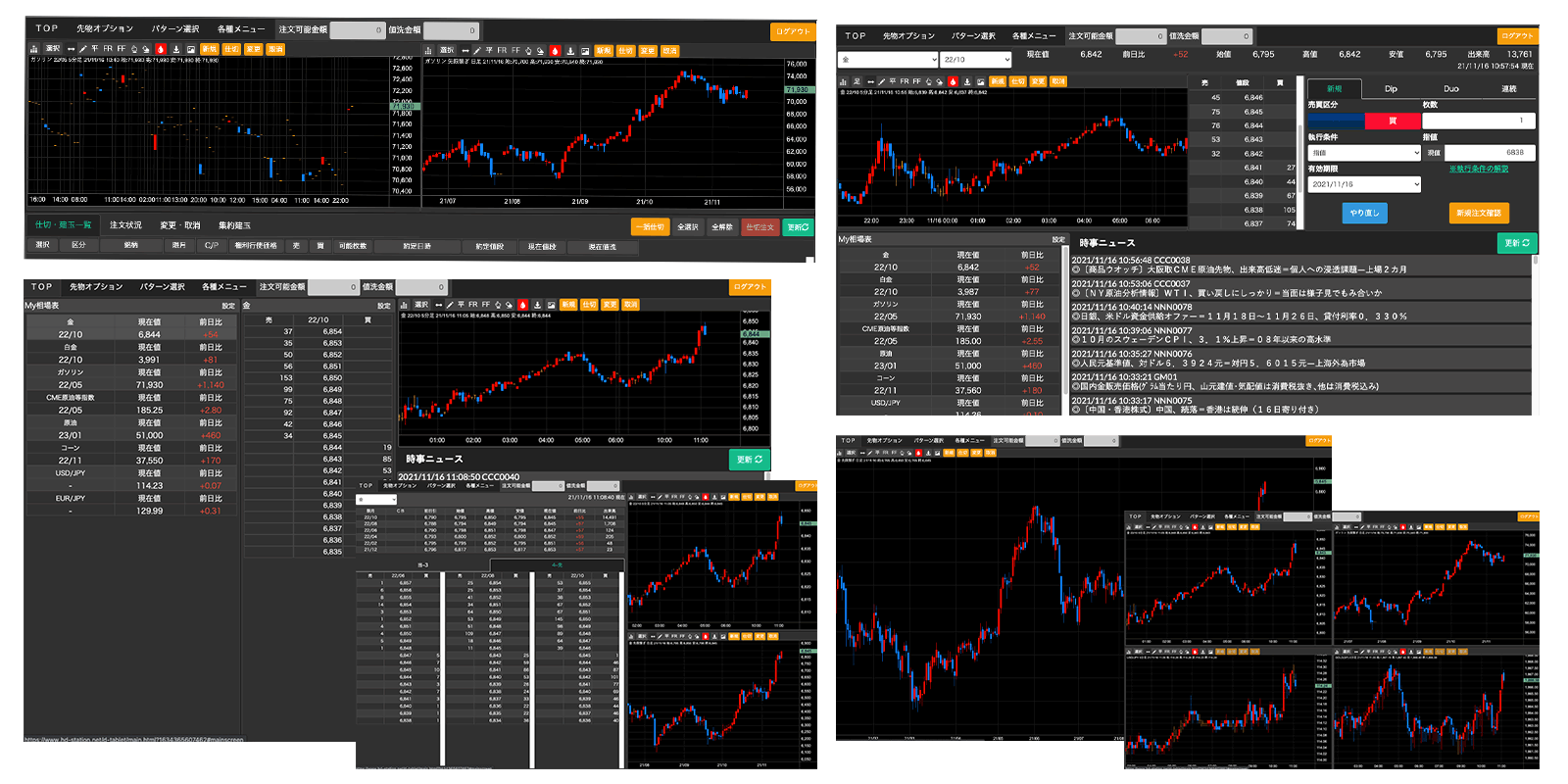Open the 22/10 contract month dropdown
Screen dimensions: 1568x784
coord(974,60)
